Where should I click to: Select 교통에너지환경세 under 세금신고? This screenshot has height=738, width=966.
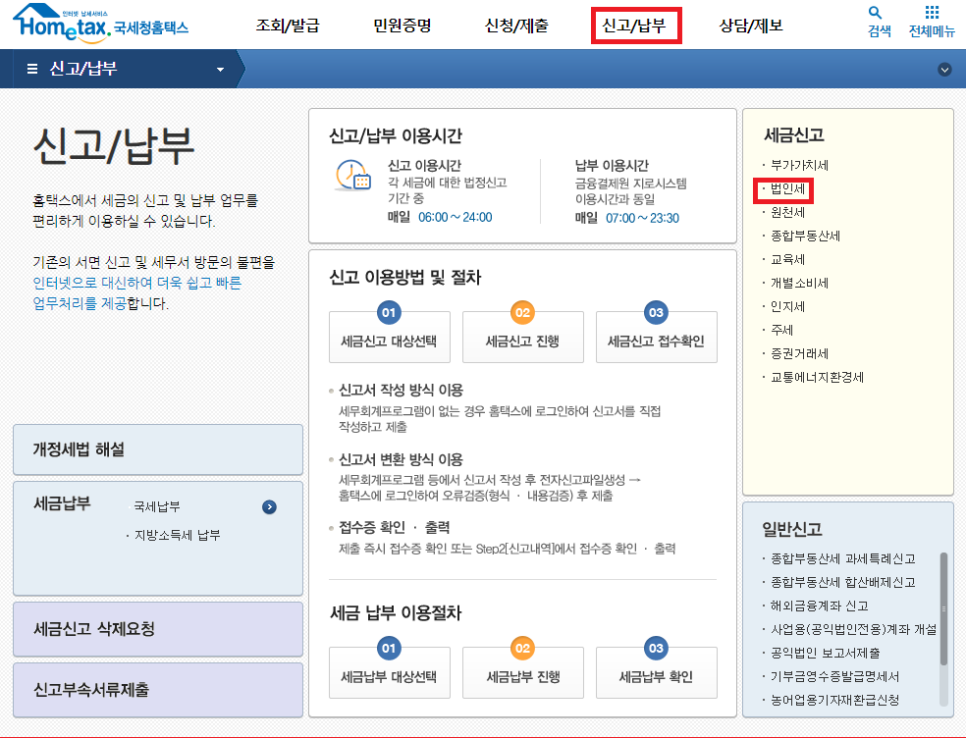point(817,377)
